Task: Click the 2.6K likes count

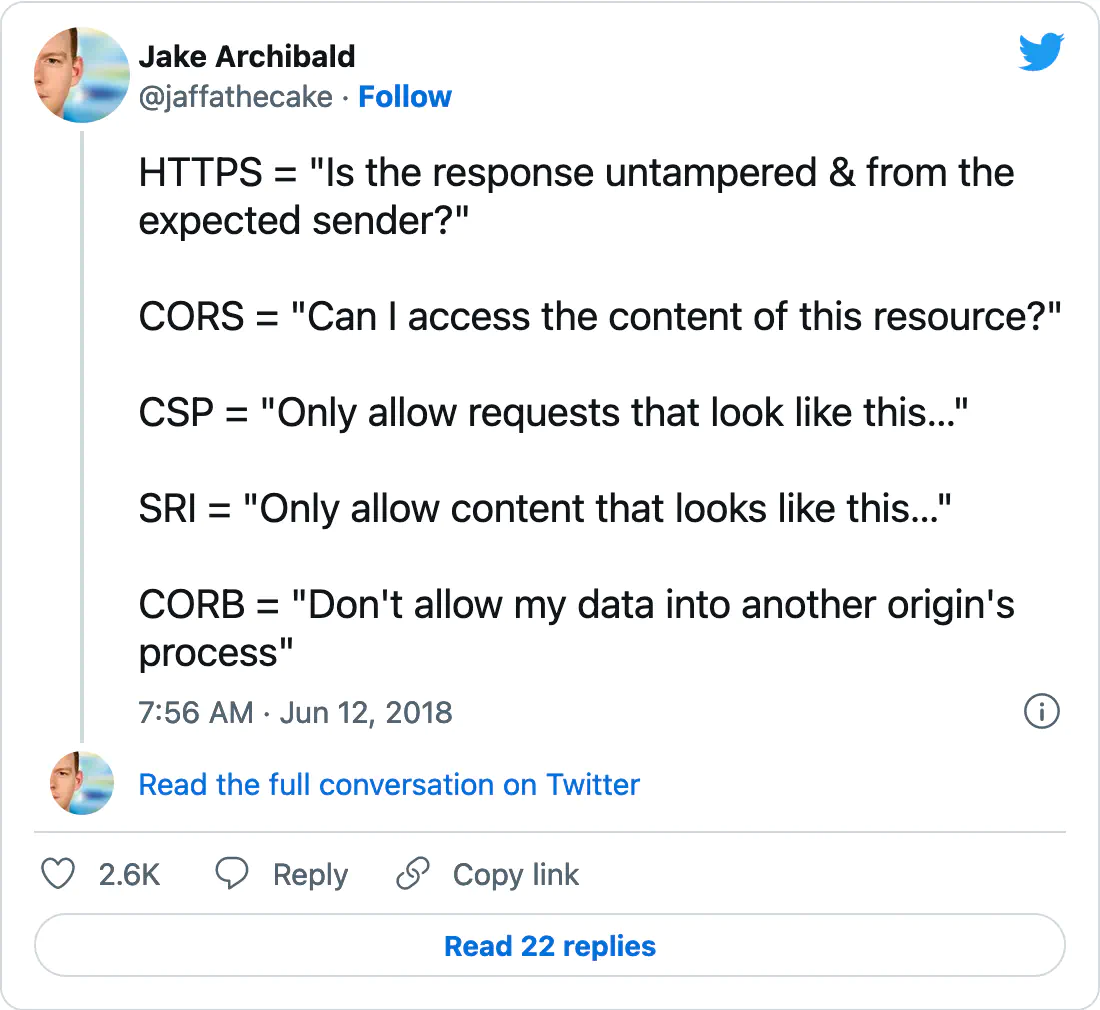Action: [129, 875]
